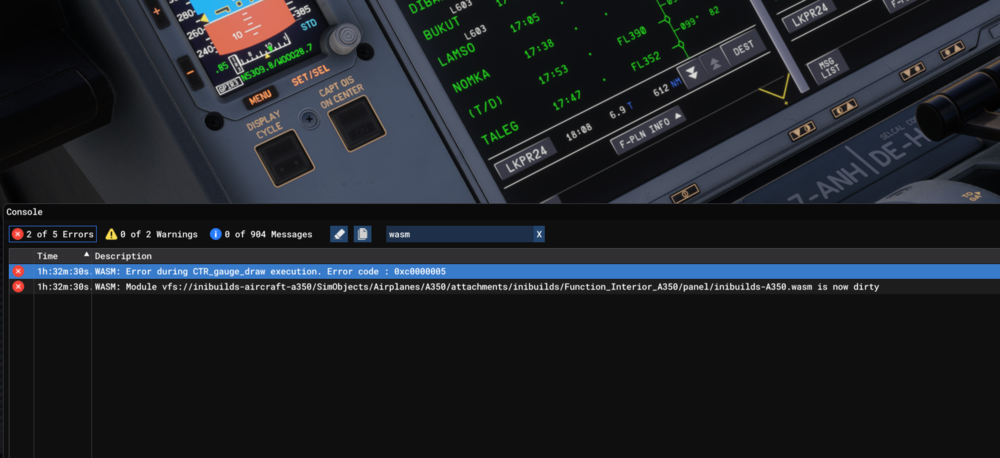
Task: Clear the wasm search filter with X
Action: coord(539,234)
